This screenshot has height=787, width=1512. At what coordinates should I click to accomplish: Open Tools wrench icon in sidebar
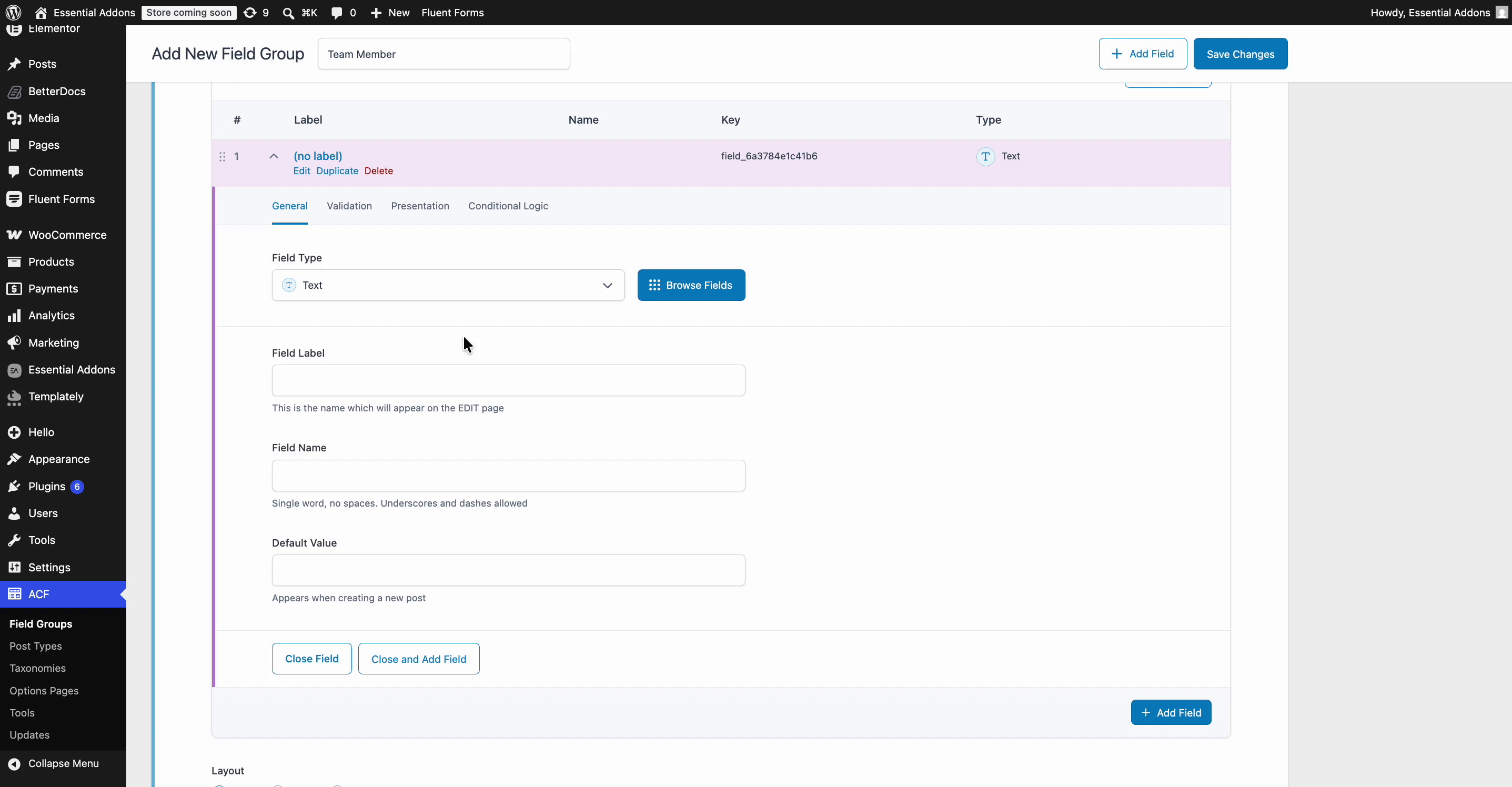click(14, 540)
